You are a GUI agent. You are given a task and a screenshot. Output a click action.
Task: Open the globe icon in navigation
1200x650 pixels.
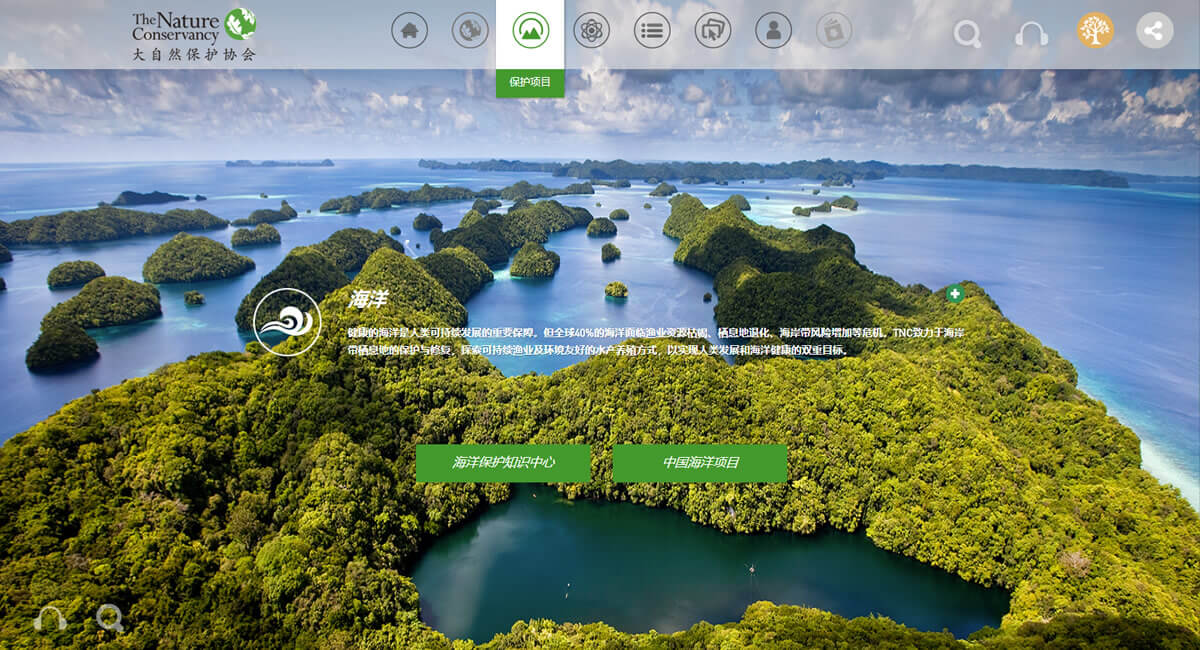tap(470, 30)
